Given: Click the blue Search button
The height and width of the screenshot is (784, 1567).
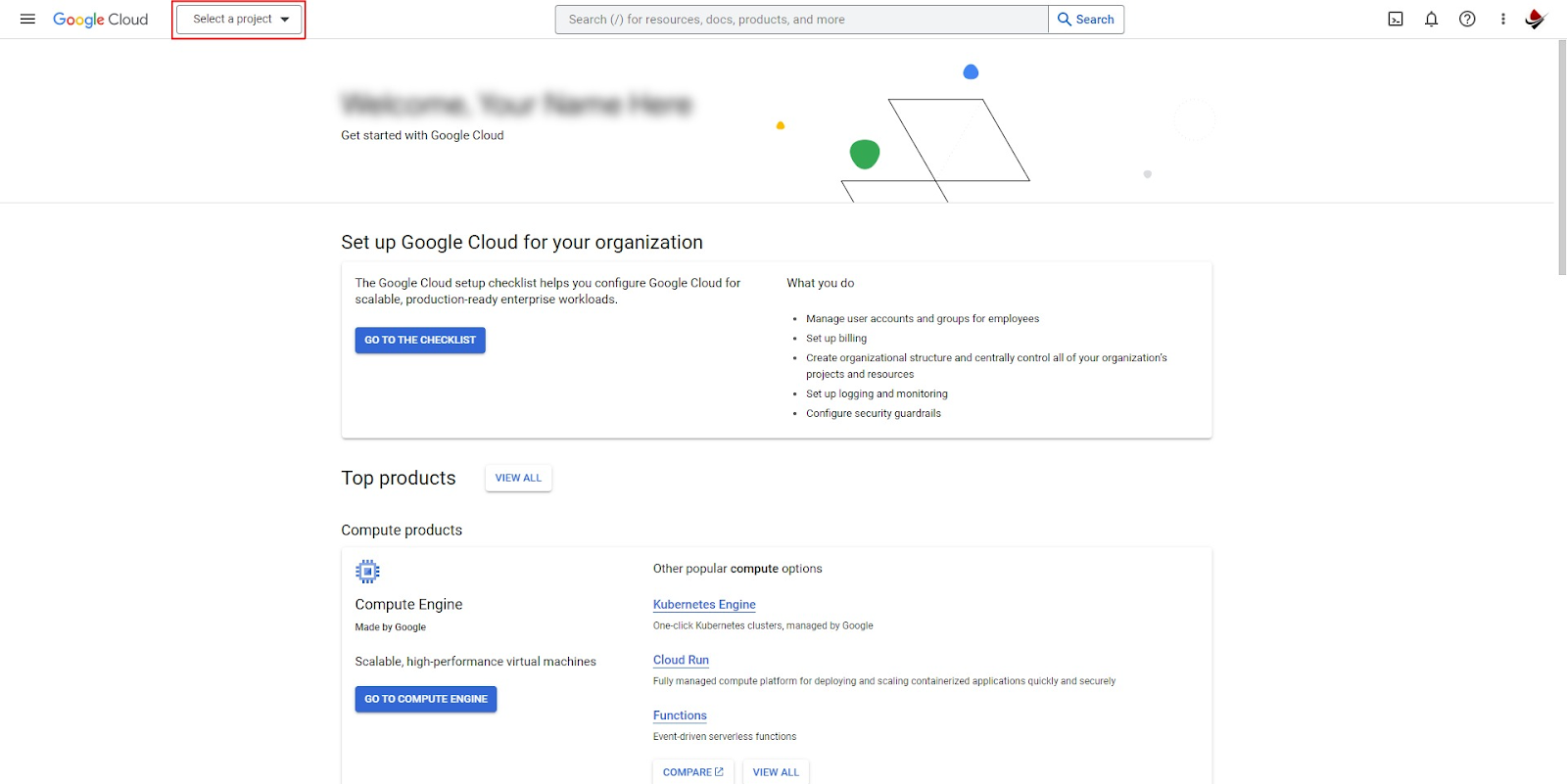Looking at the screenshot, I should [x=1086, y=20].
